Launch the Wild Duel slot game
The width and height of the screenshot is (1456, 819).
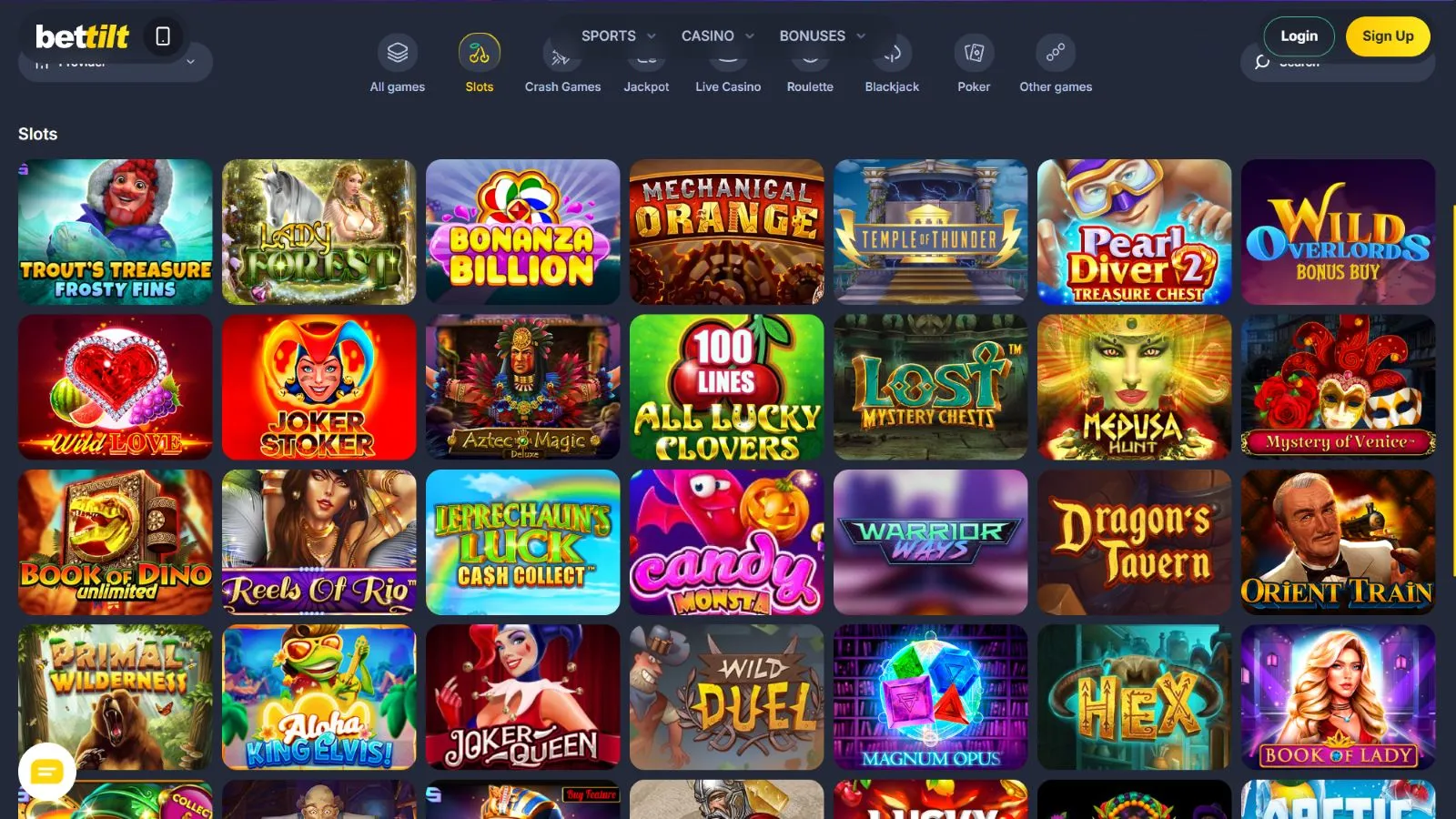[x=726, y=697]
